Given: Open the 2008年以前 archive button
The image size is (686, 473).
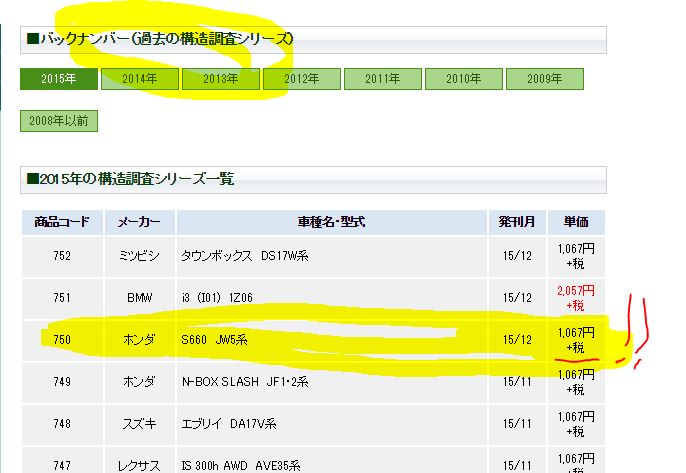Looking at the screenshot, I should pos(59,121).
